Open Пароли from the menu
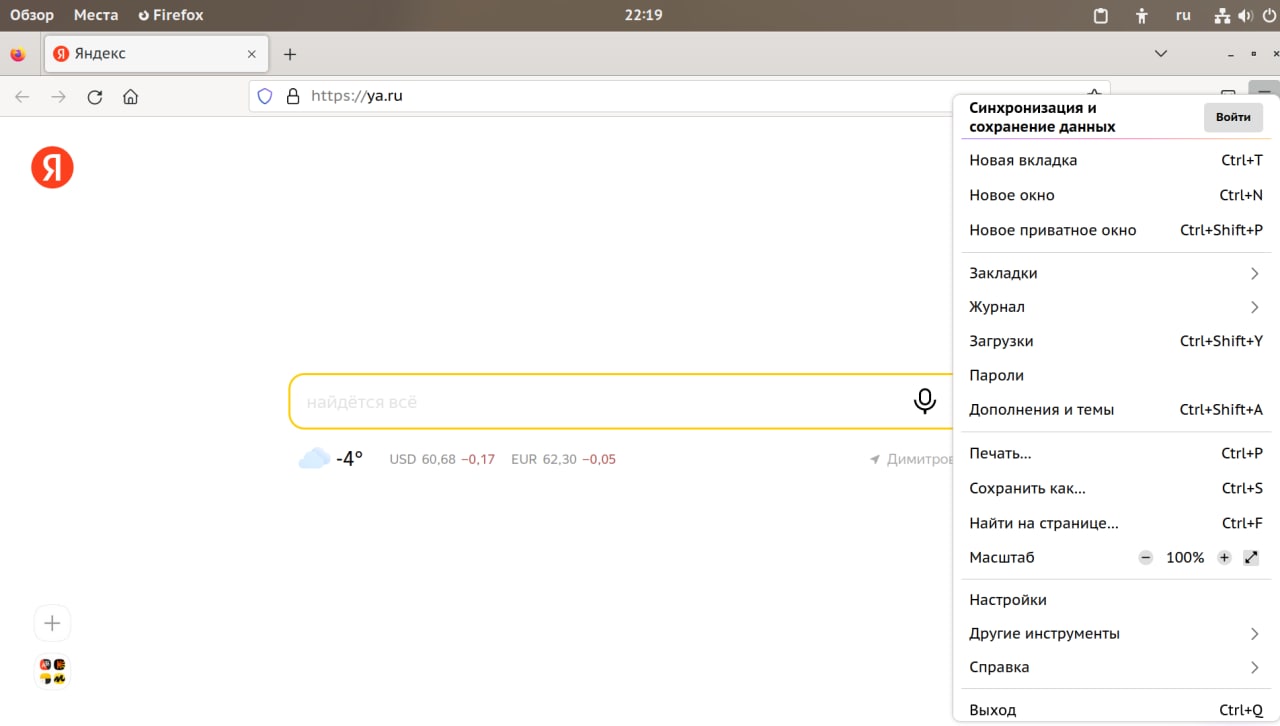This screenshot has height=726, width=1280. tap(1115, 375)
